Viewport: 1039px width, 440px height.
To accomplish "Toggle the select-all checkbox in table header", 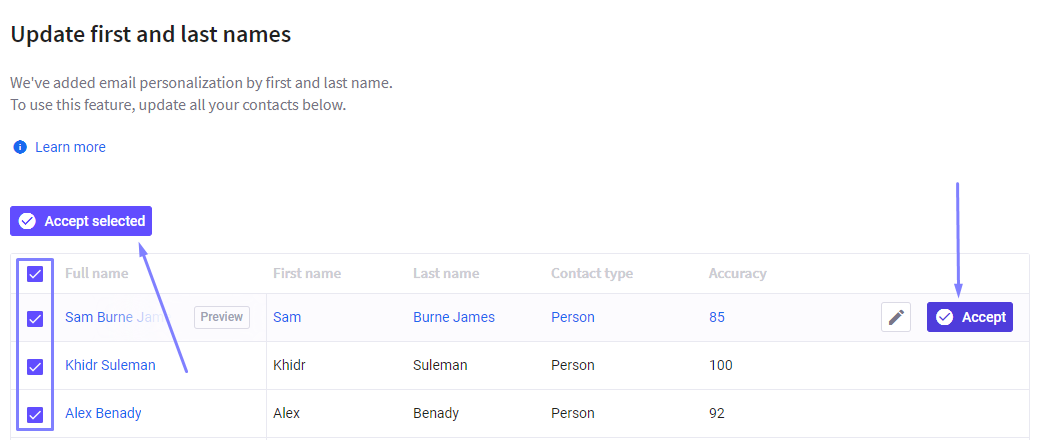I will (34, 274).
